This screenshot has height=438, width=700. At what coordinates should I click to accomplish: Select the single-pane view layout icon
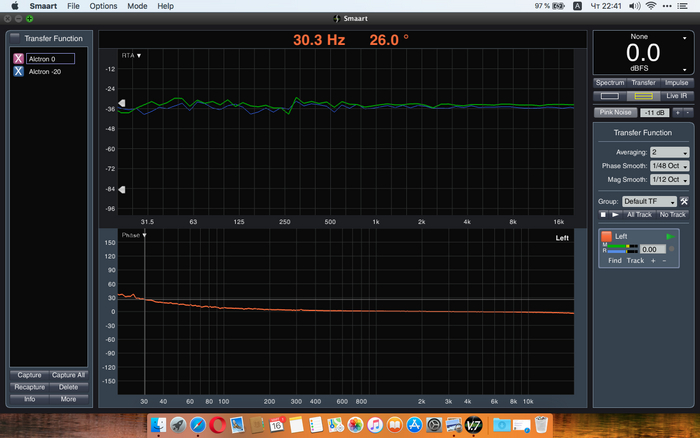click(x=609, y=95)
